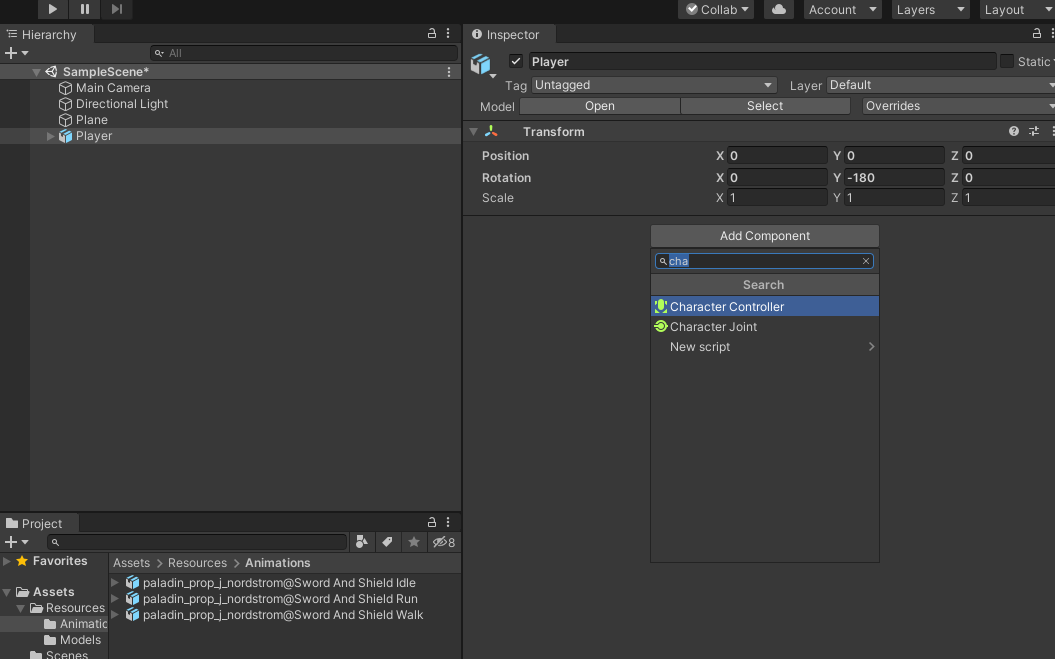
Task: Click the Main Camera cube icon
Action: click(65, 88)
